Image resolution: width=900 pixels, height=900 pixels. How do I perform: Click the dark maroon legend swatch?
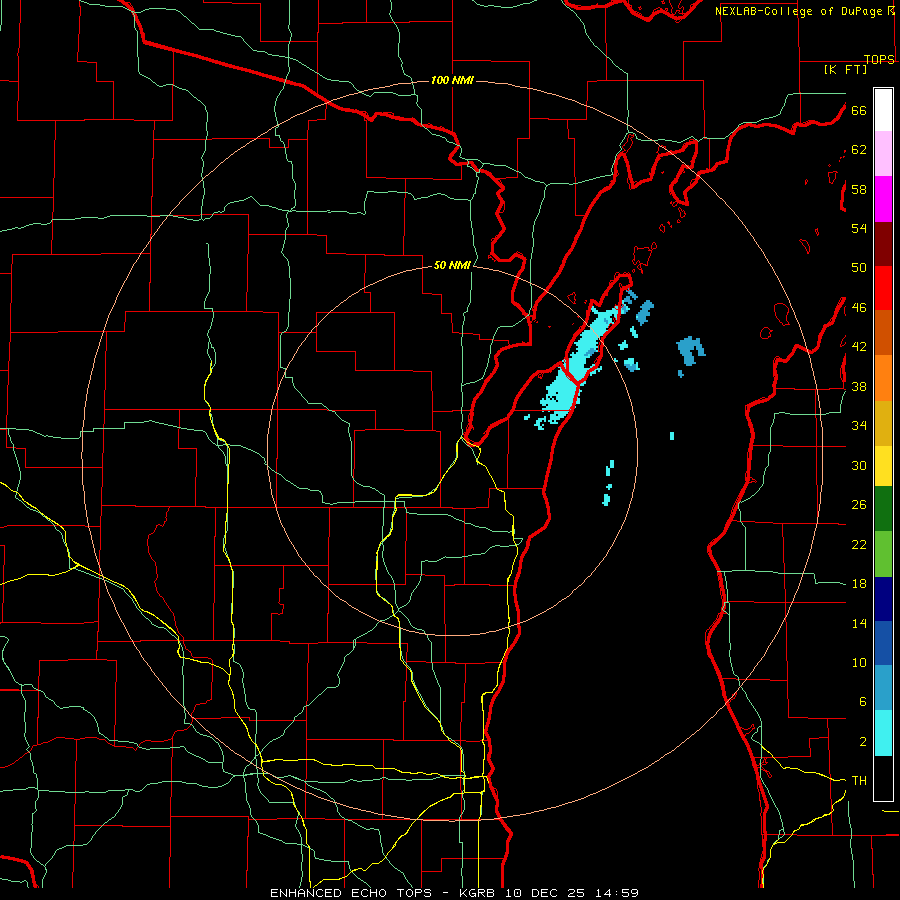point(883,244)
